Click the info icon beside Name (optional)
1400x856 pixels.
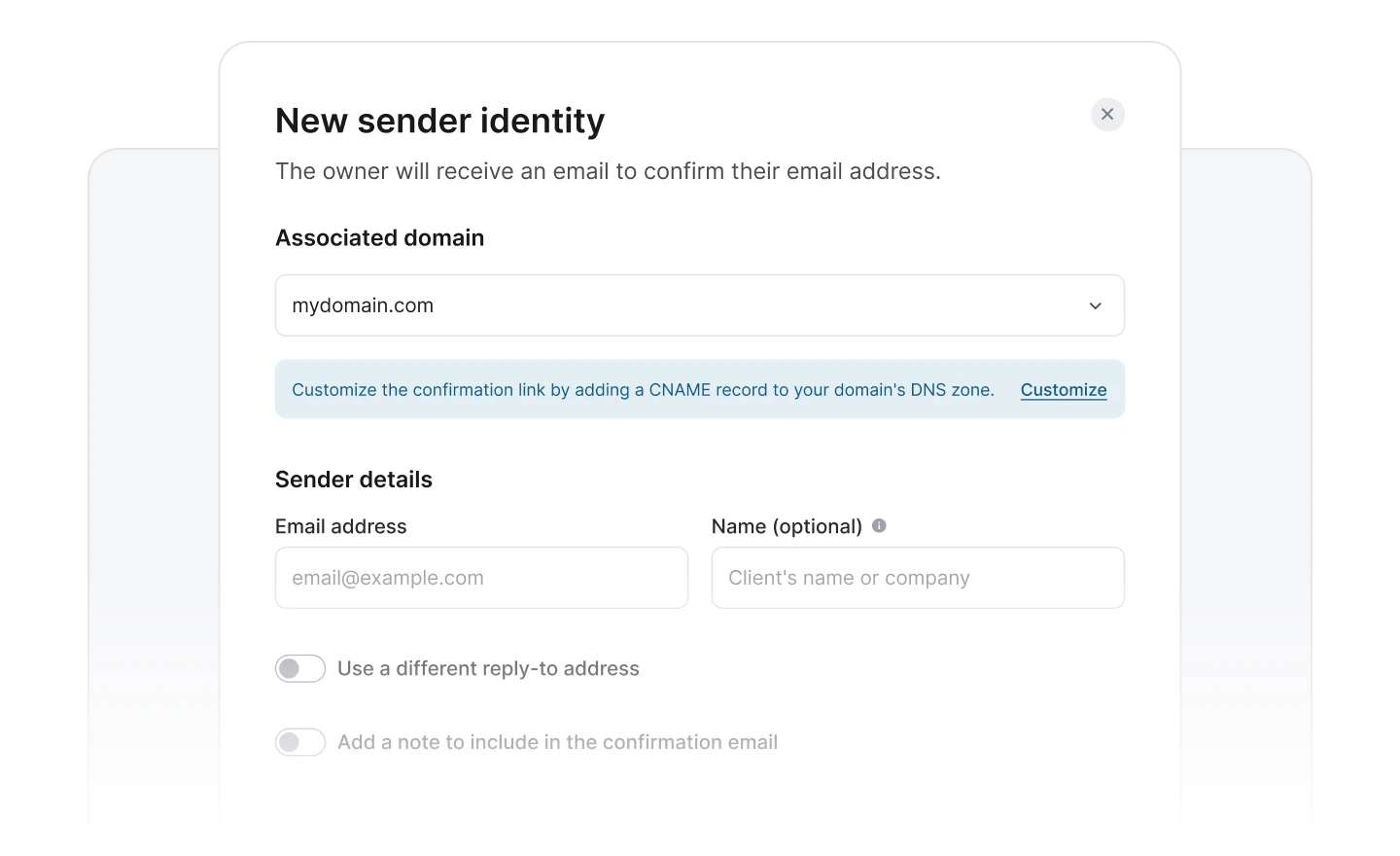click(879, 525)
